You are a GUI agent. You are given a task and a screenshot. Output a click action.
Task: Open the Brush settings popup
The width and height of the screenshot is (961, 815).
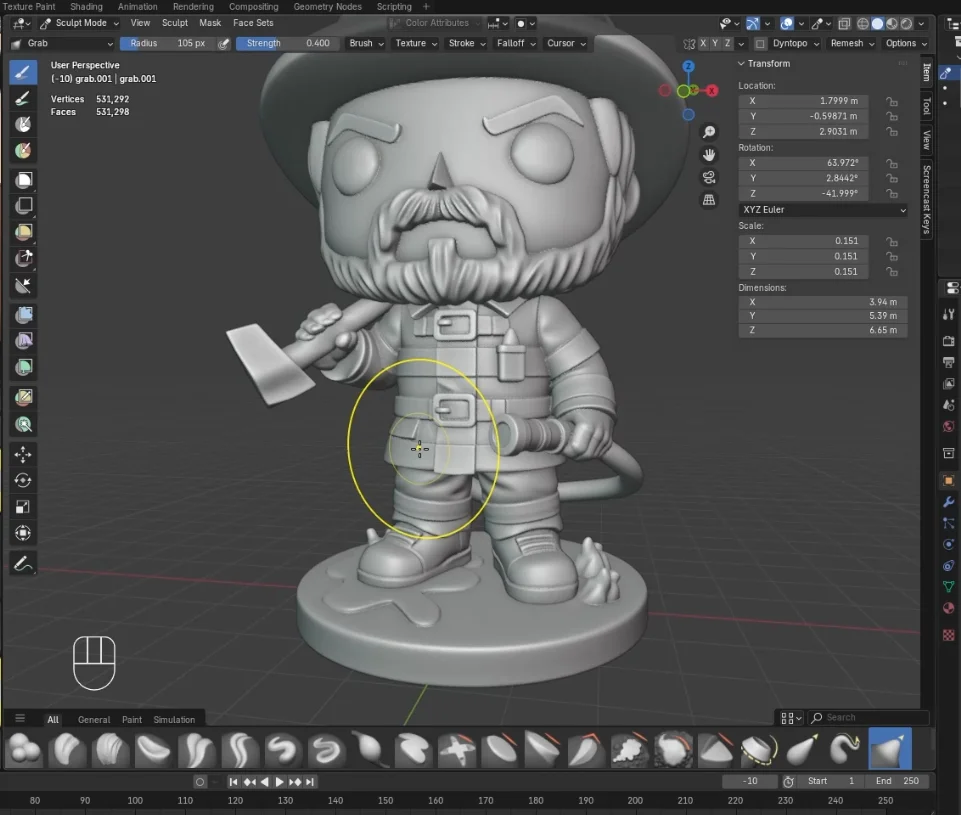tap(366, 43)
